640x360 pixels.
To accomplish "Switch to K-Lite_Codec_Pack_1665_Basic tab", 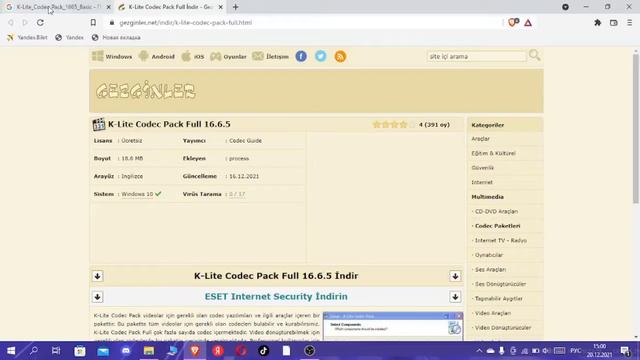I will pyautogui.click(x=58, y=7).
